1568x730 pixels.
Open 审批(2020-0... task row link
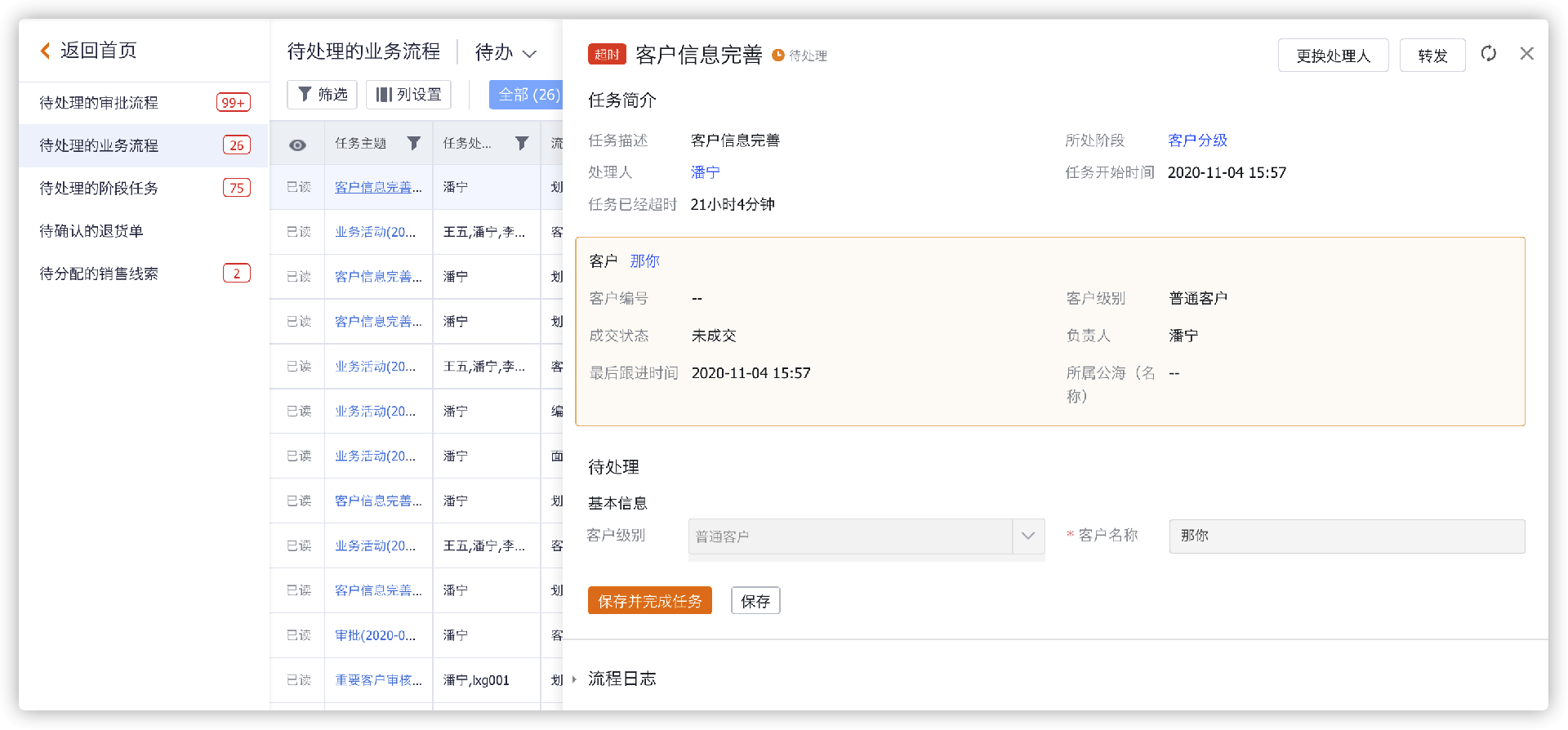click(x=376, y=635)
